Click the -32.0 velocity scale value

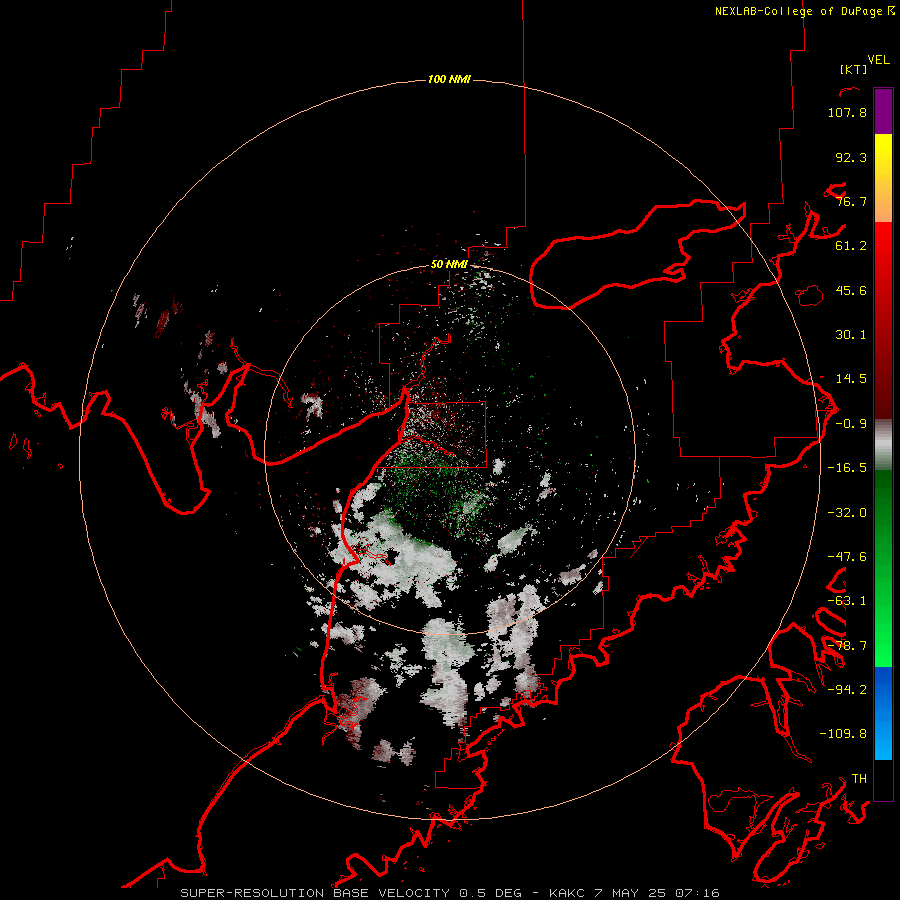847,513
